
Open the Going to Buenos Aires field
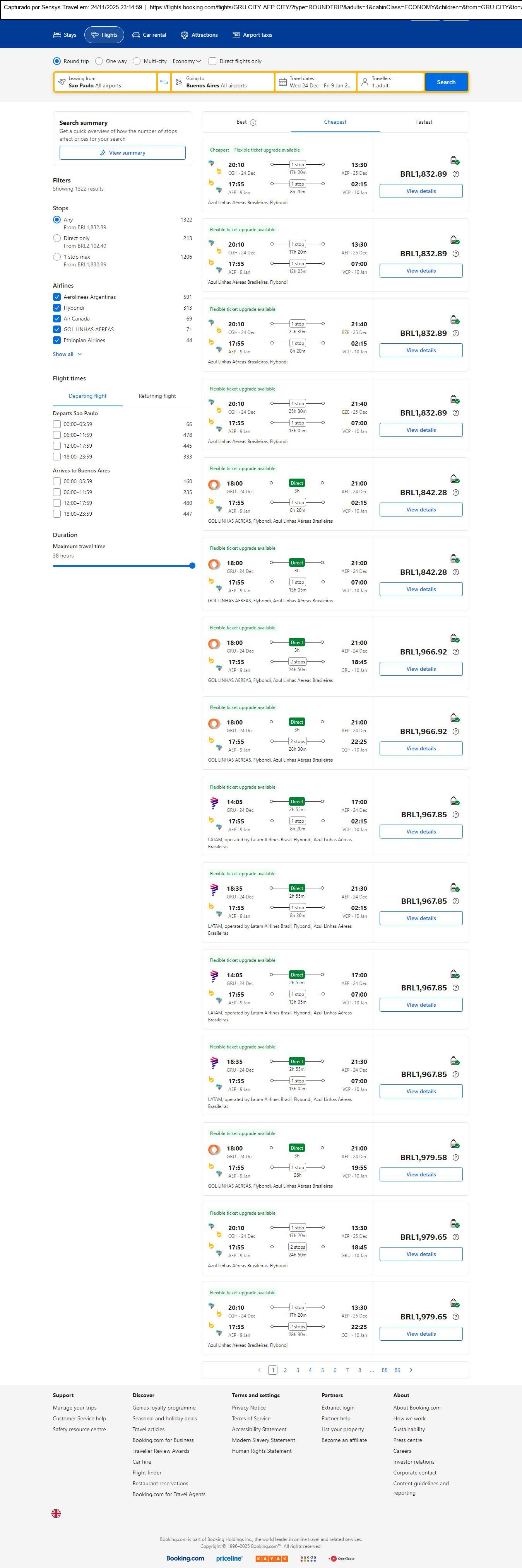tap(222, 82)
